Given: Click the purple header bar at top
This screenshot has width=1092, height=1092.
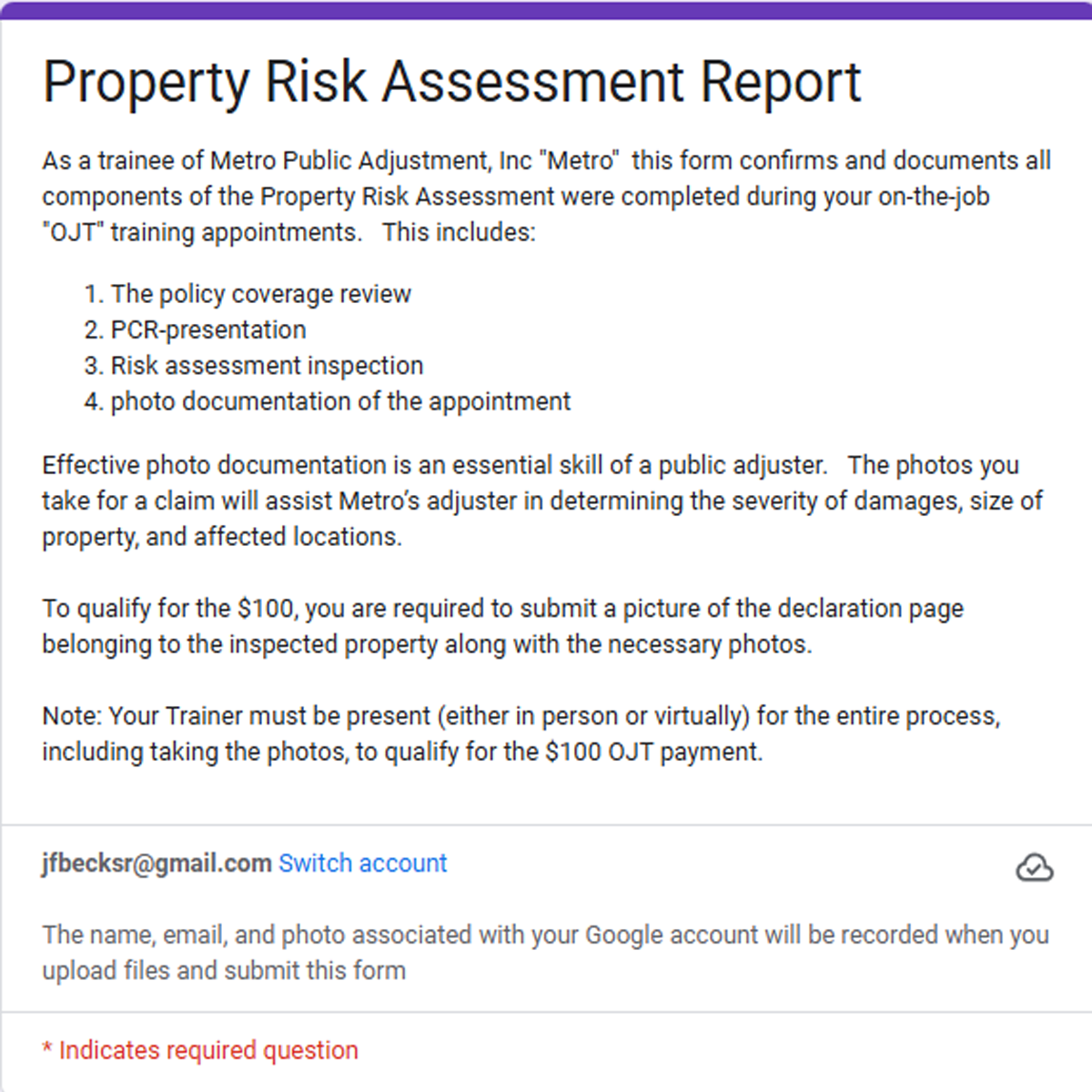Looking at the screenshot, I should [x=546, y=10].
